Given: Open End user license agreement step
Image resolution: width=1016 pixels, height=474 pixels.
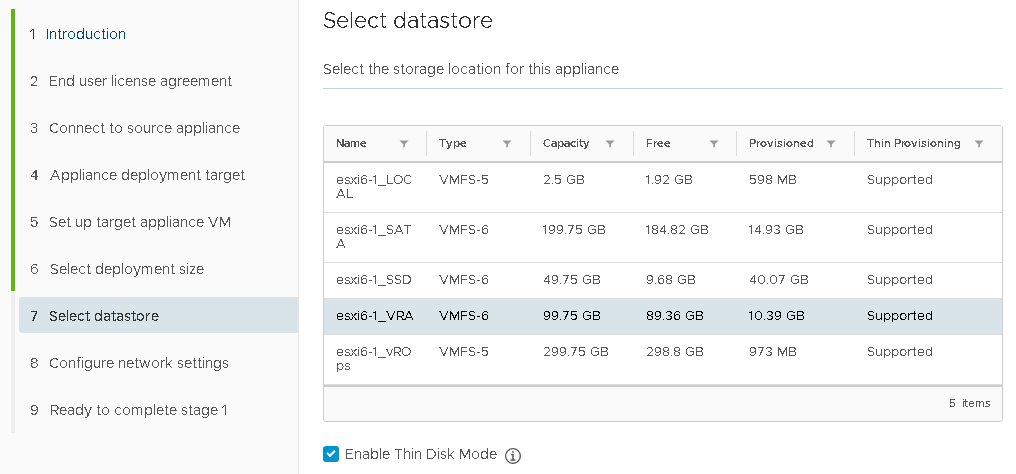Looking at the screenshot, I should tap(140, 81).
